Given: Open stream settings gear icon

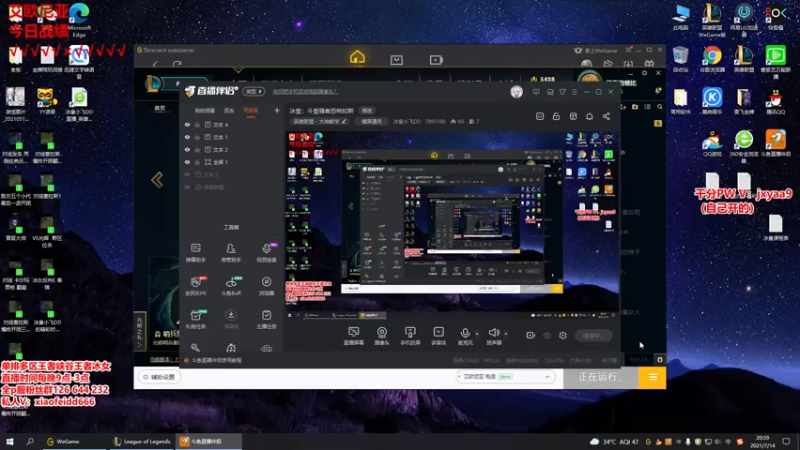Looking at the screenshot, I should pyautogui.click(x=563, y=335).
